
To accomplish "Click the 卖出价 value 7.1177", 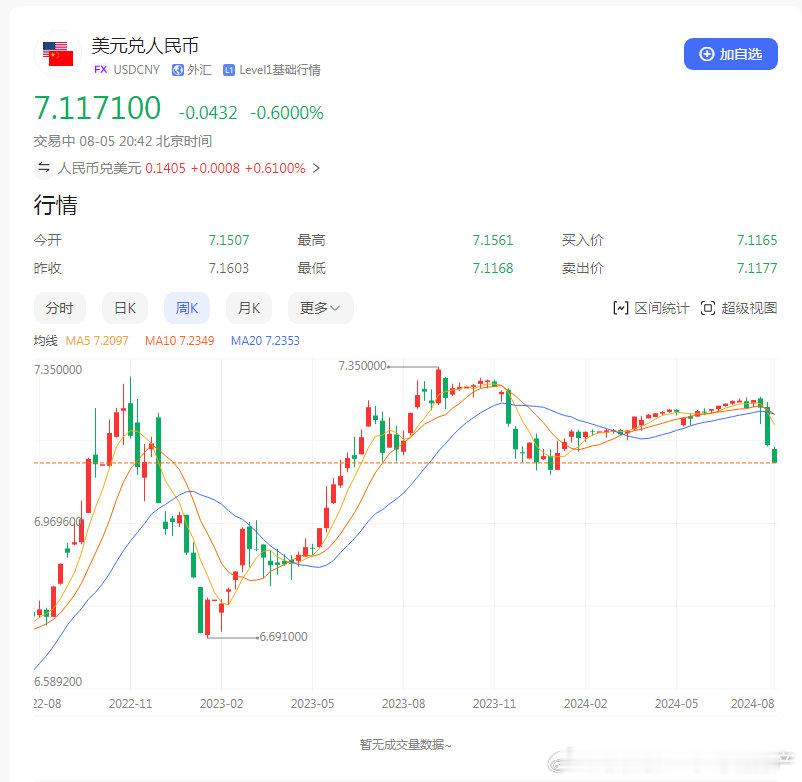I will (x=757, y=268).
